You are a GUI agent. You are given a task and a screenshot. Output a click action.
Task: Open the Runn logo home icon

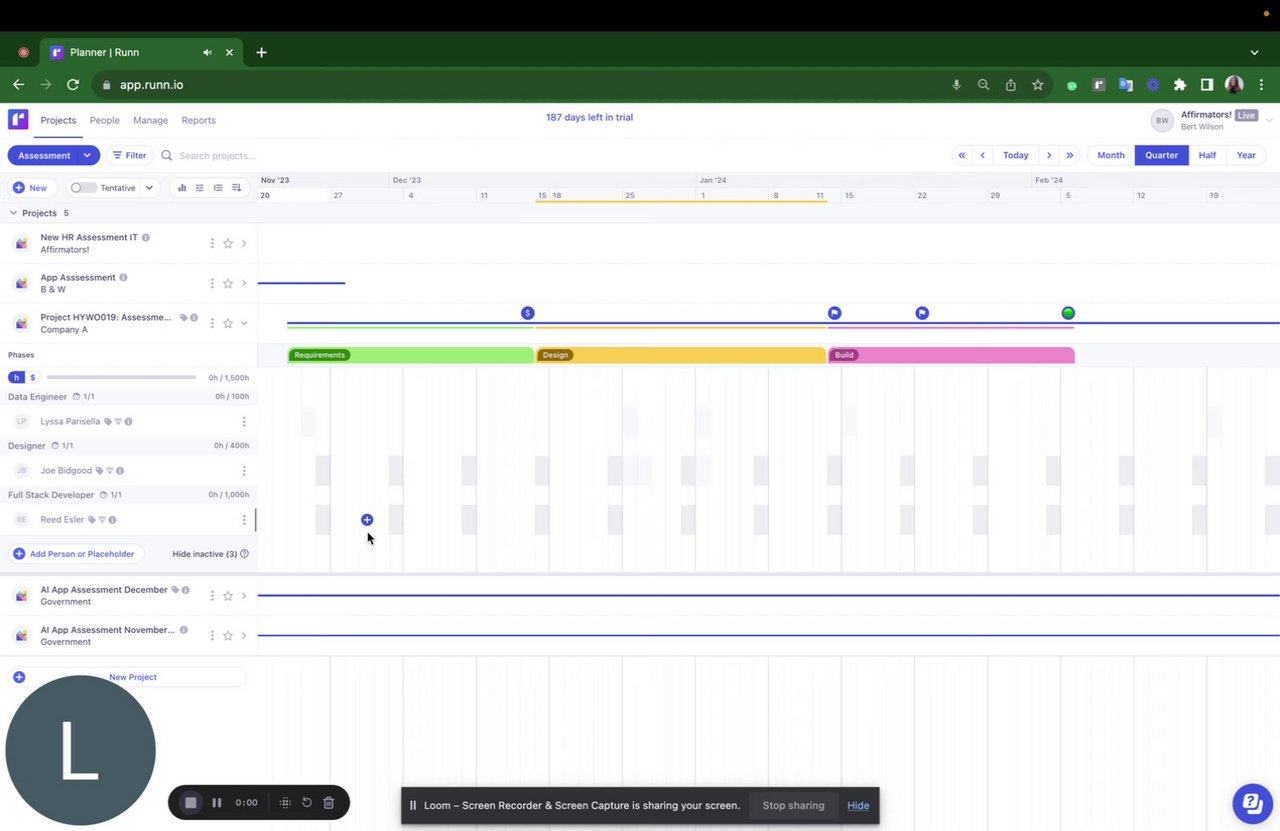tap(18, 120)
